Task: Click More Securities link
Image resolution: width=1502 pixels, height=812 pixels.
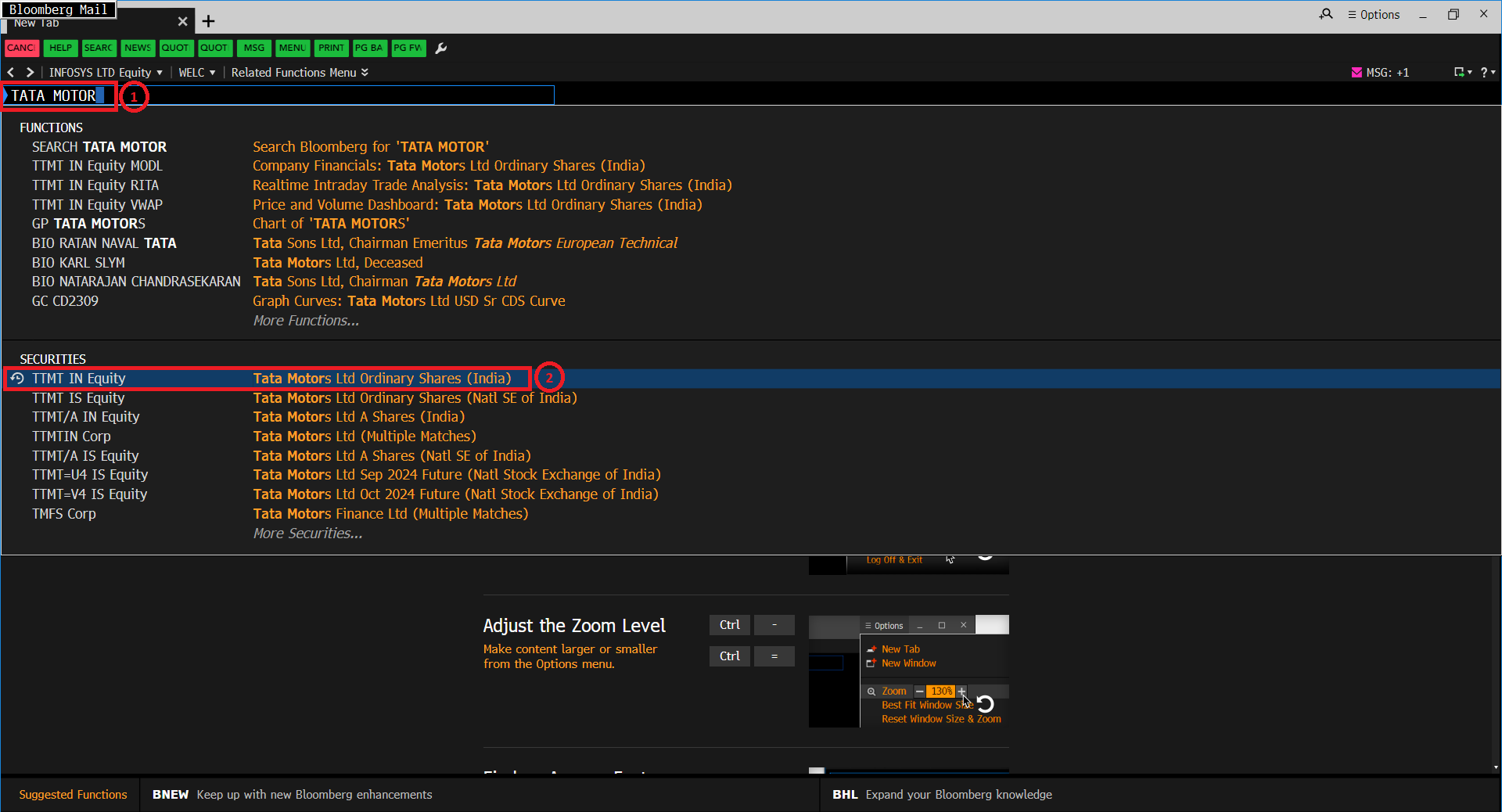Action: [307, 534]
